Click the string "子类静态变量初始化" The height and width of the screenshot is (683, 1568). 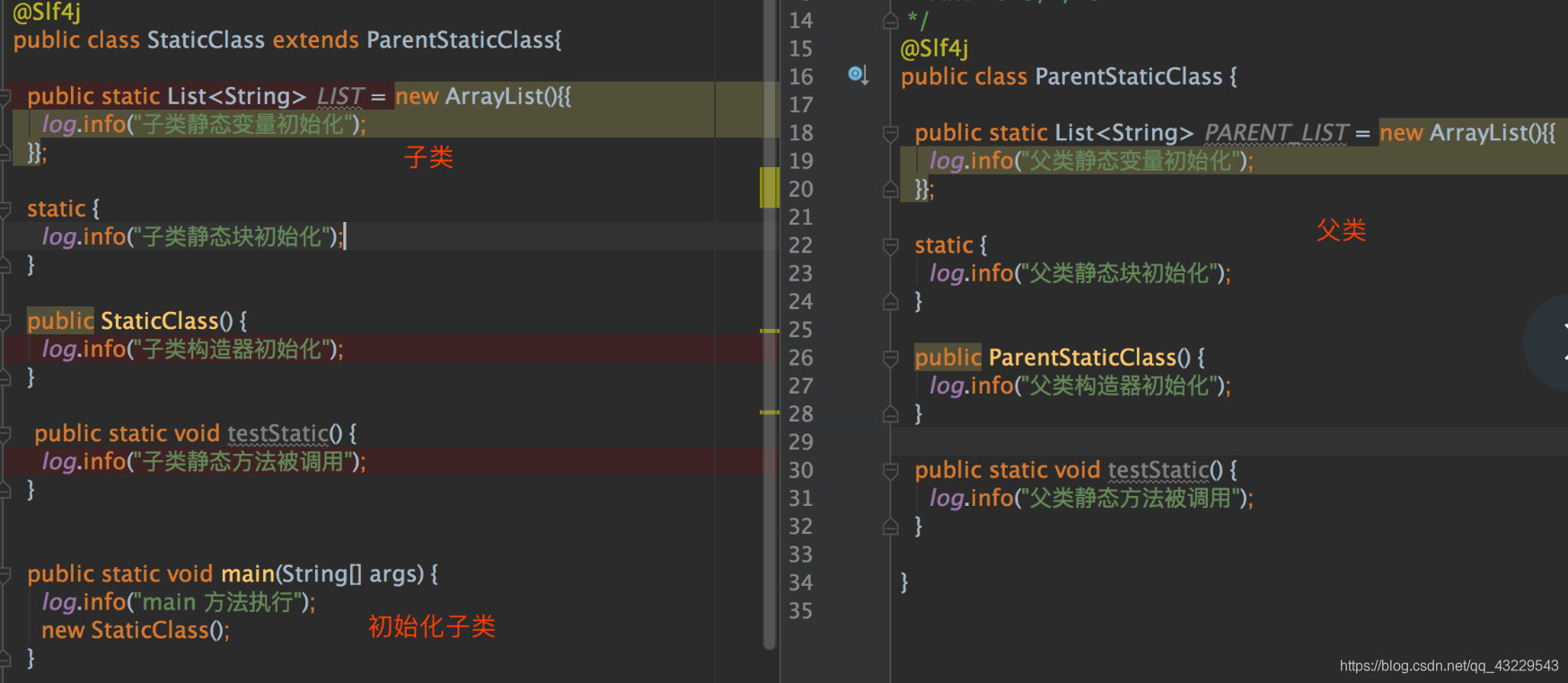(x=243, y=124)
